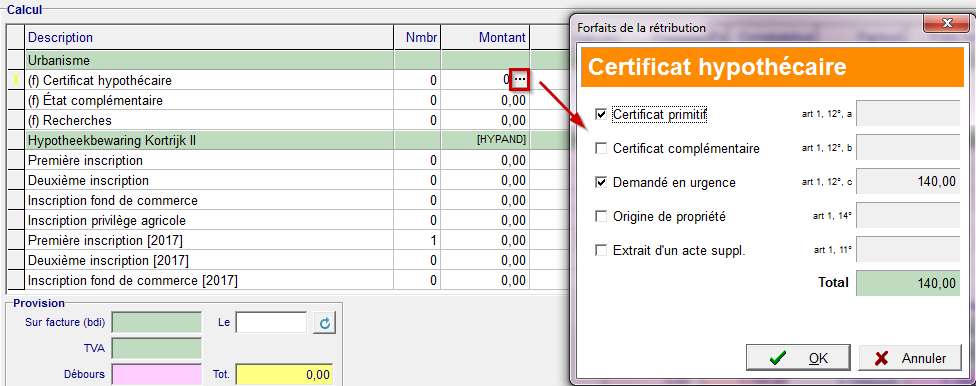Close the Forfaits de la rétribution dialog
This screenshot has width=976, height=386.
coord(947,24)
